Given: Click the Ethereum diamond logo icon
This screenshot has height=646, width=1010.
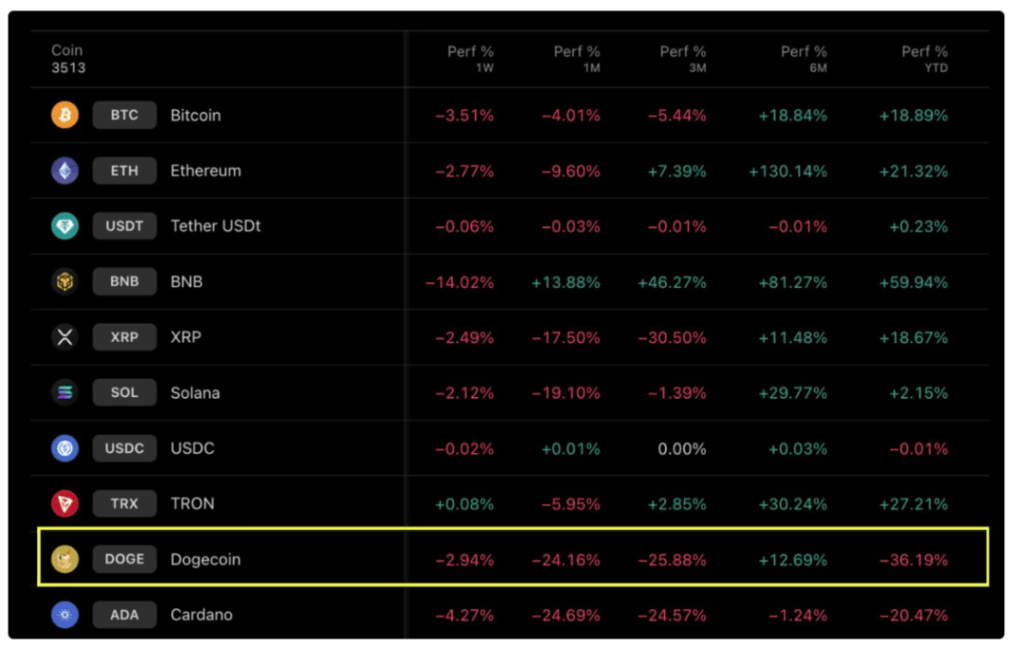Looking at the screenshot, I should coord(65,171).
